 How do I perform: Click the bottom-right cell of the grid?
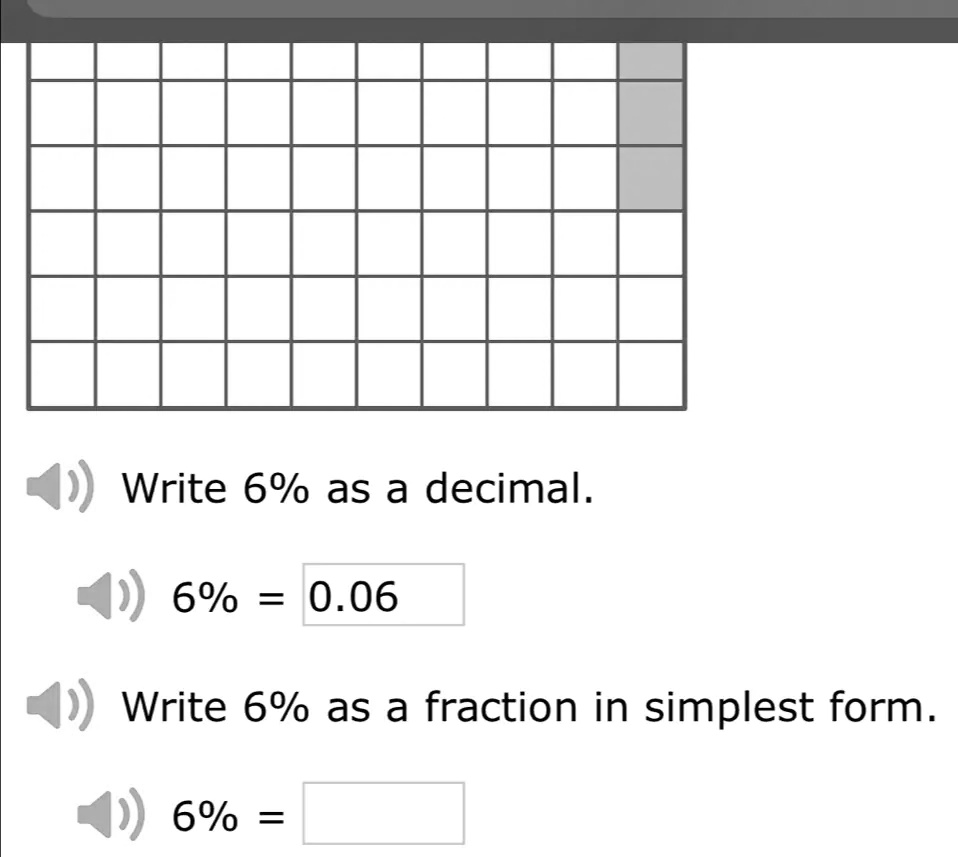click(651, 374)
